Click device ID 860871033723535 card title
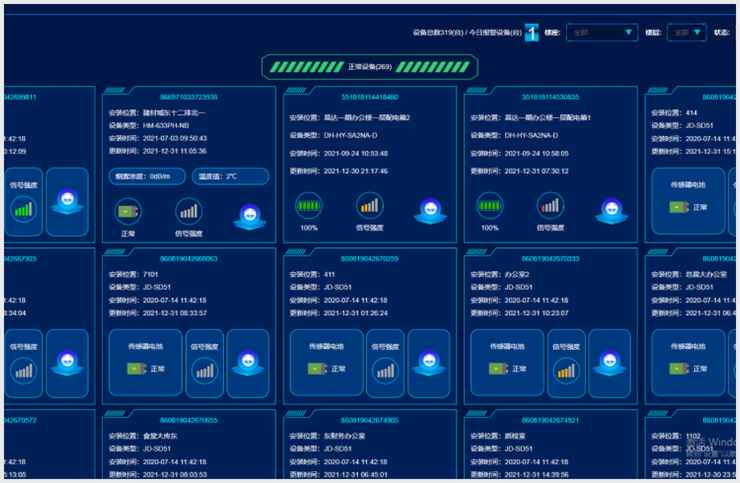 pos(188,97)
